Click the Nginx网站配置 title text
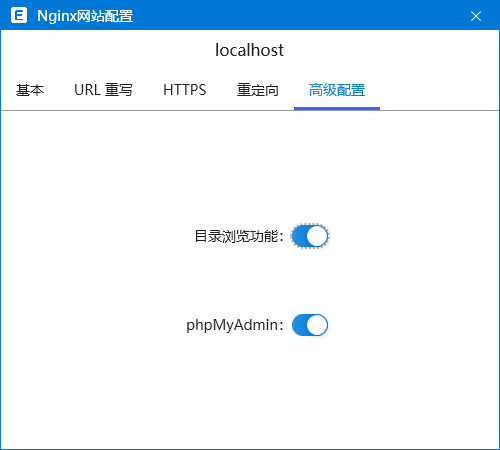Viewport: 500px width, 450px height. pos(85,16)
